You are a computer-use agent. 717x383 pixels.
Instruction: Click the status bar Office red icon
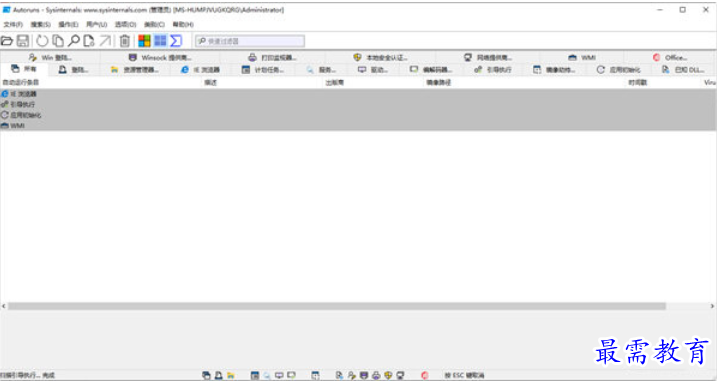[425, 376]
